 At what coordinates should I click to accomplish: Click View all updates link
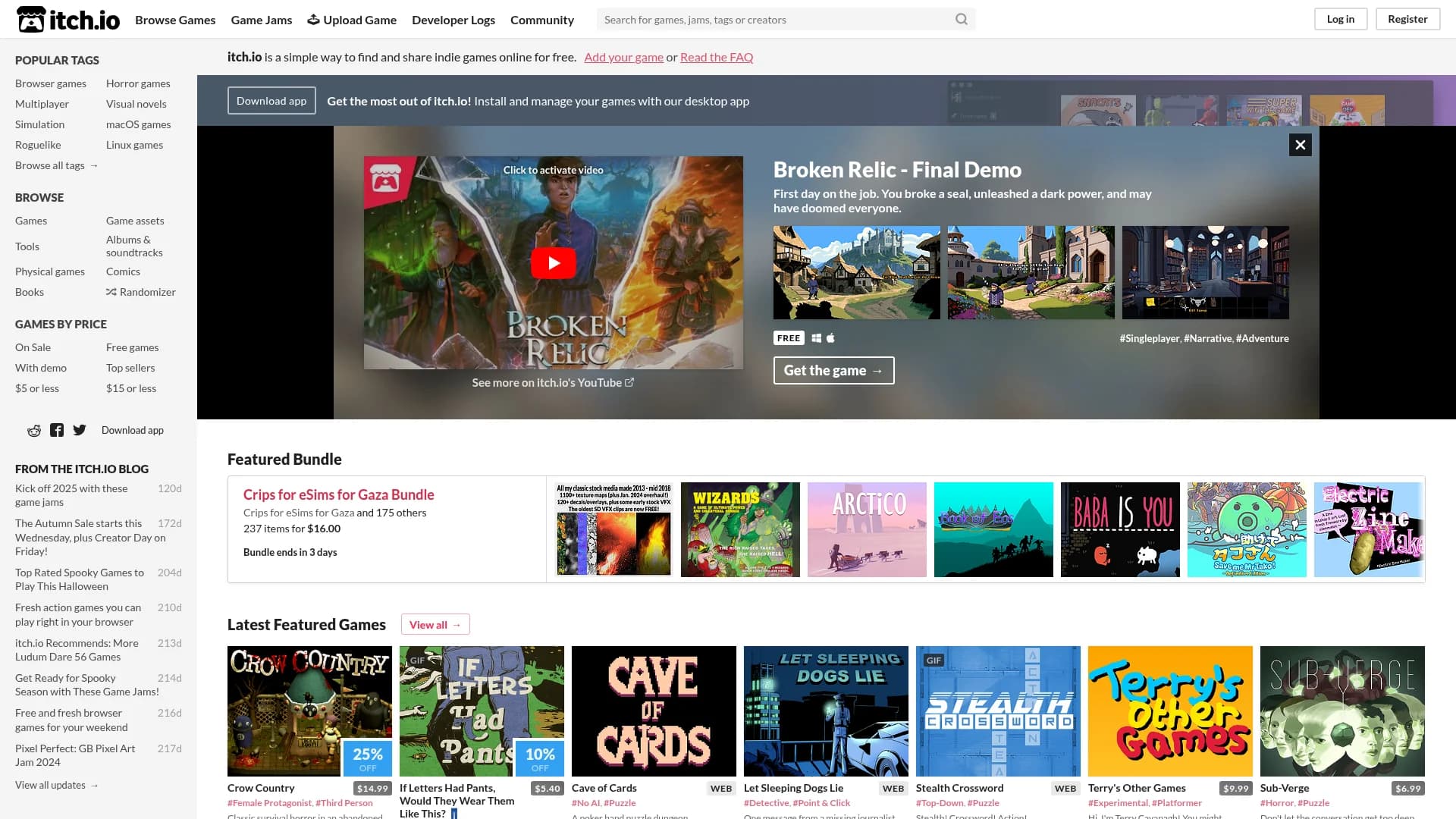pyautogui.click(x=57, y=785)
